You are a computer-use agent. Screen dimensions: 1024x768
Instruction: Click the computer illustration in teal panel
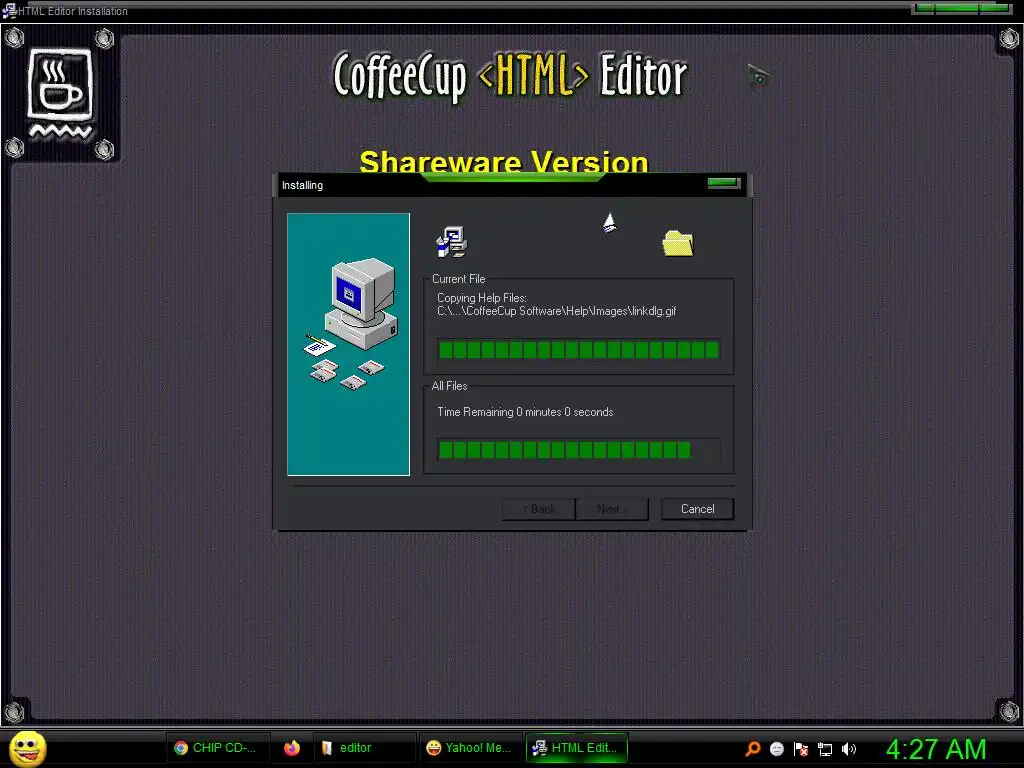353,323
